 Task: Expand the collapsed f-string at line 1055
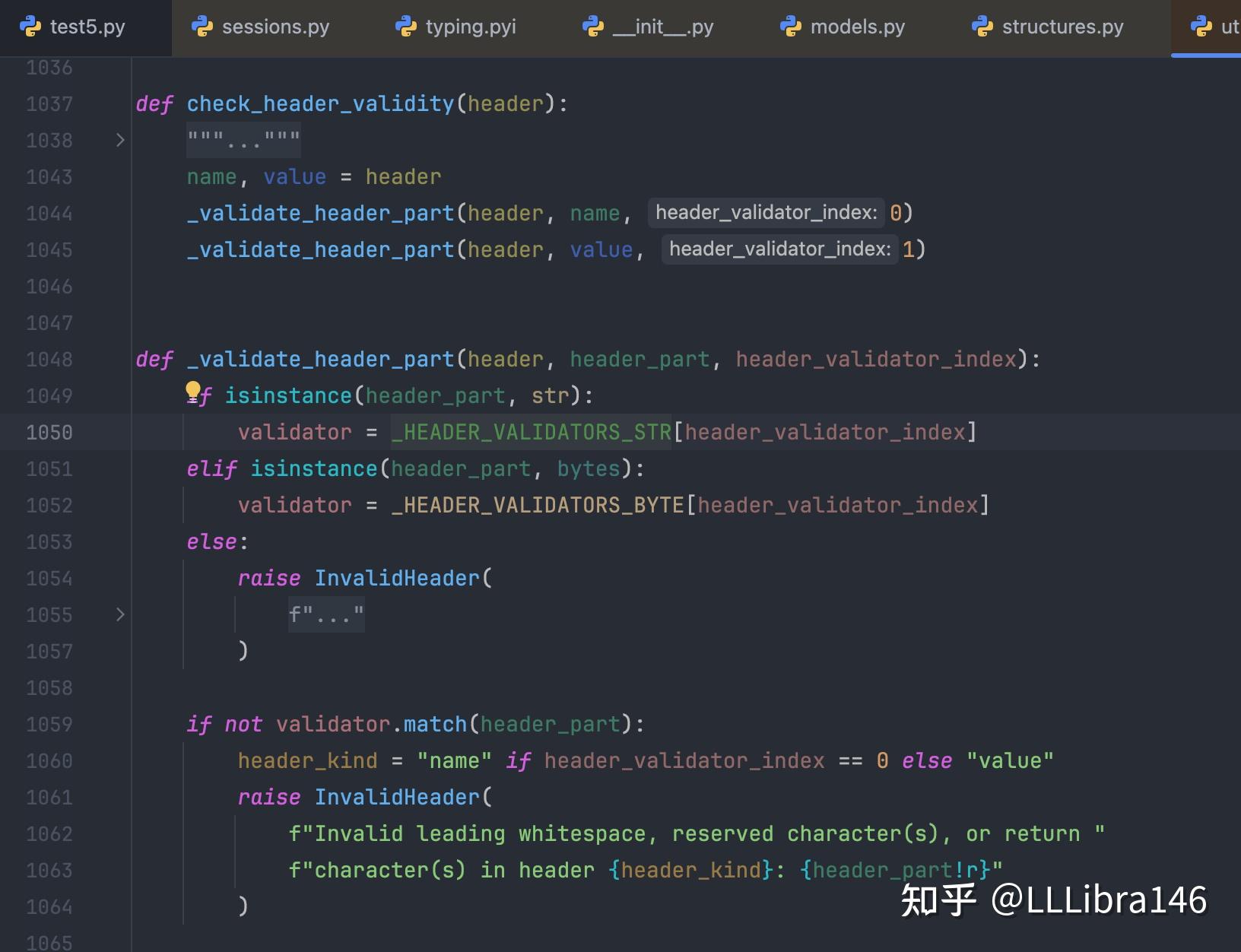tap(119, 614)
